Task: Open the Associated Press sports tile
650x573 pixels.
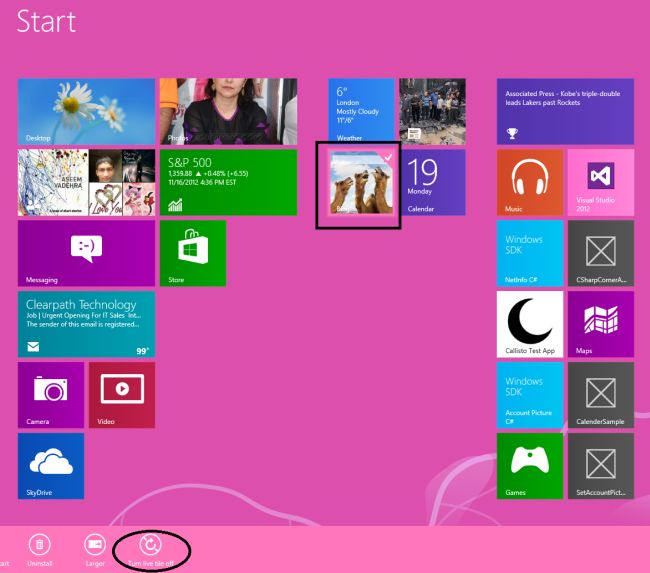Action: (x=565, y=111)
